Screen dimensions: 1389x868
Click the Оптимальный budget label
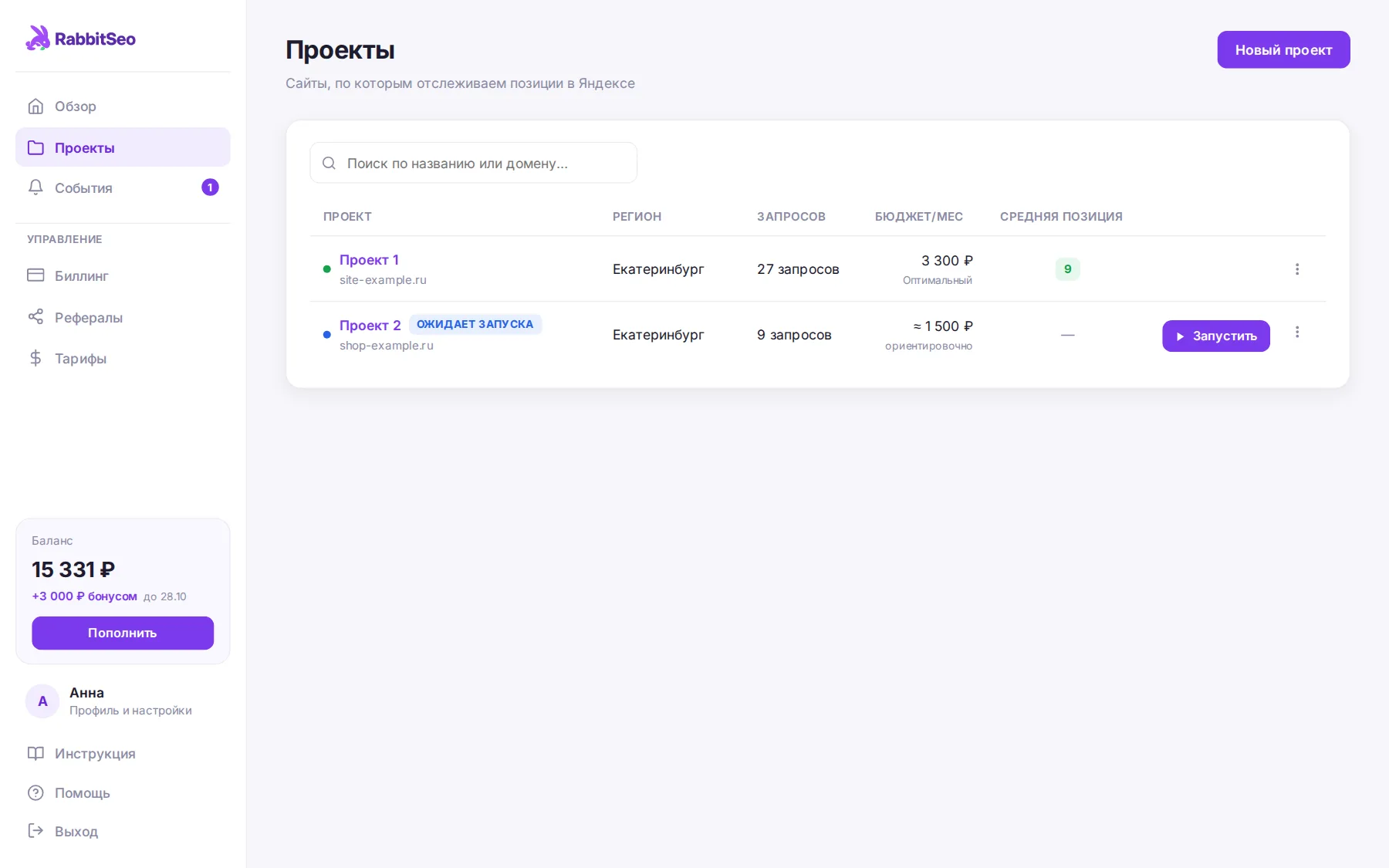coord(938,281)
